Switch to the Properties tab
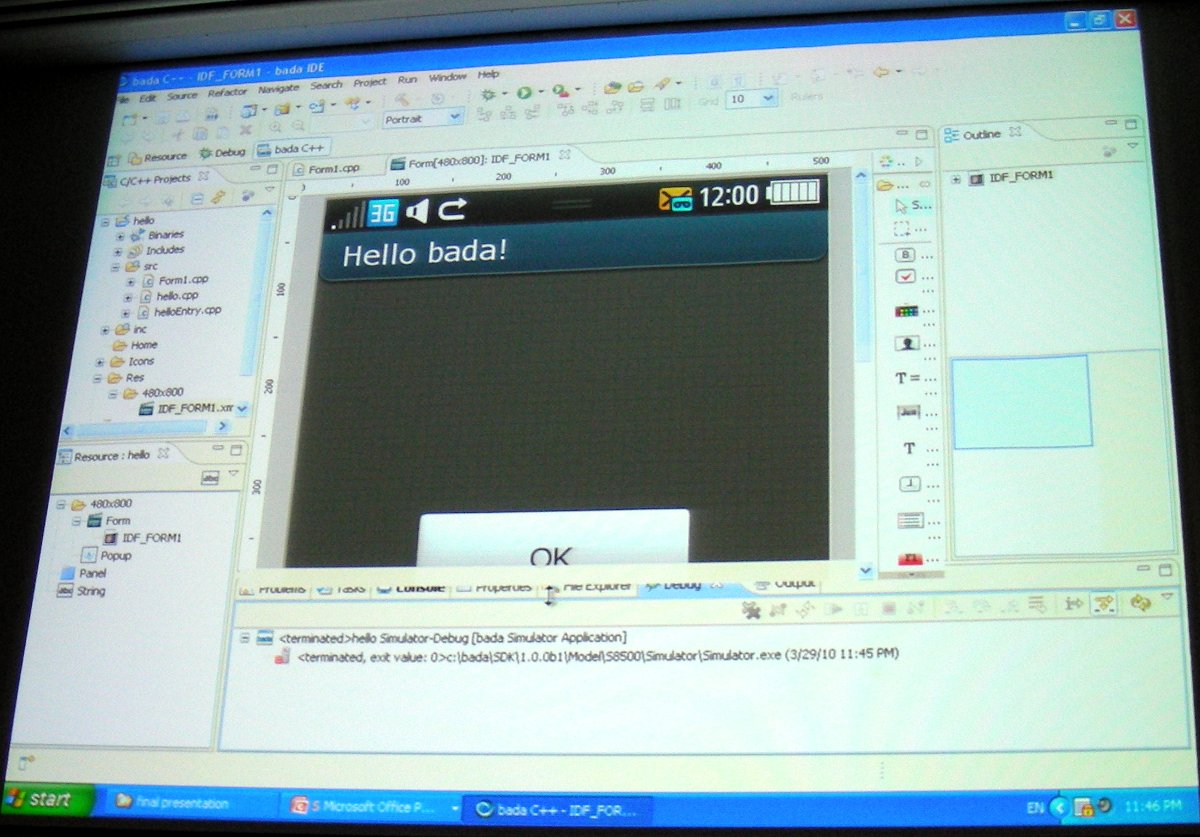 (493, 587)
